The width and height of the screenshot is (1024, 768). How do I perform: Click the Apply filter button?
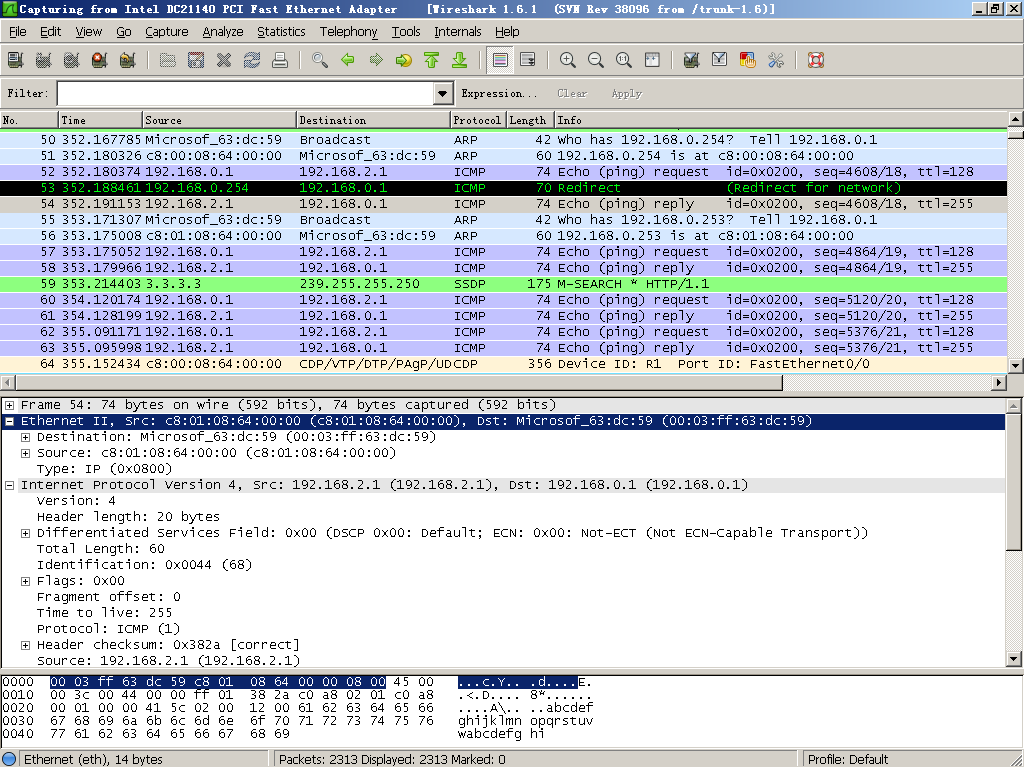[626, 93]
